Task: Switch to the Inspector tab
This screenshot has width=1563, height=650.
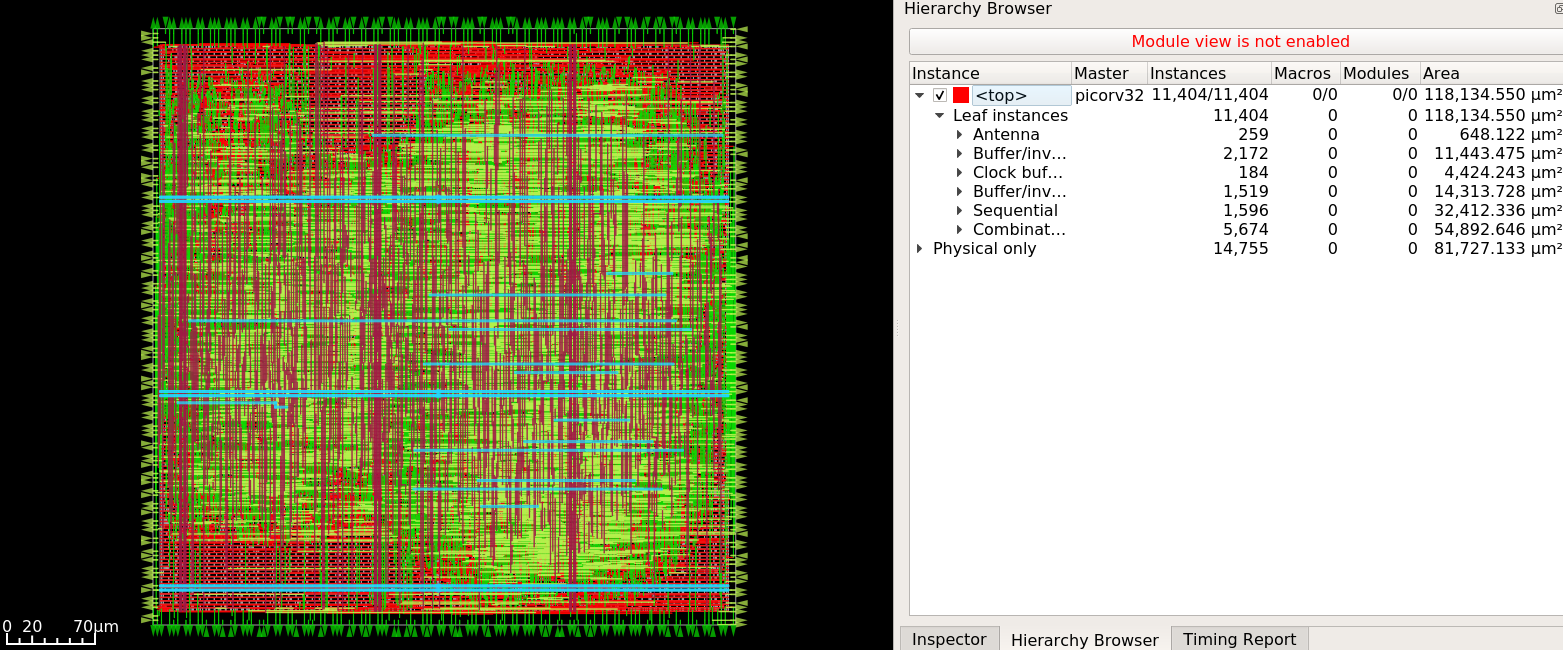Action: tap(948, 639)
